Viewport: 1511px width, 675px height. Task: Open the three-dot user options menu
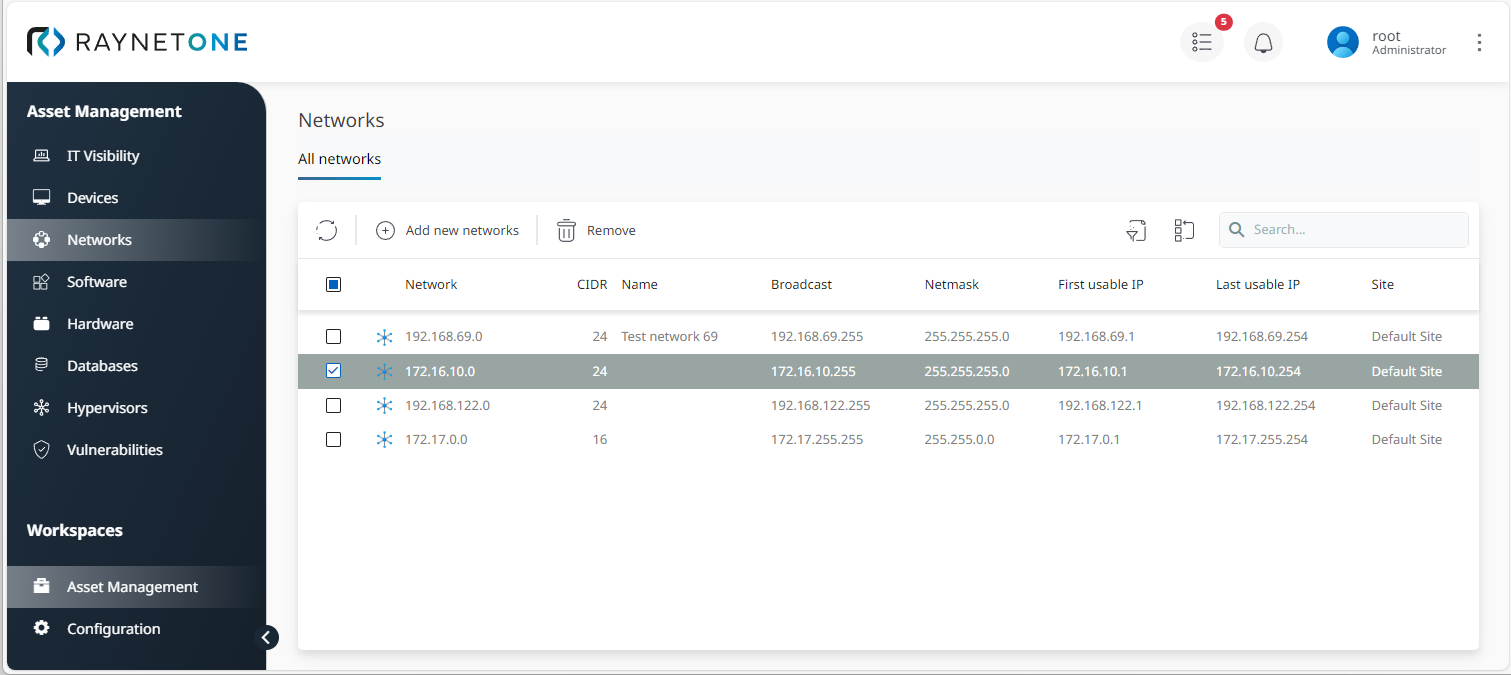1479,43
